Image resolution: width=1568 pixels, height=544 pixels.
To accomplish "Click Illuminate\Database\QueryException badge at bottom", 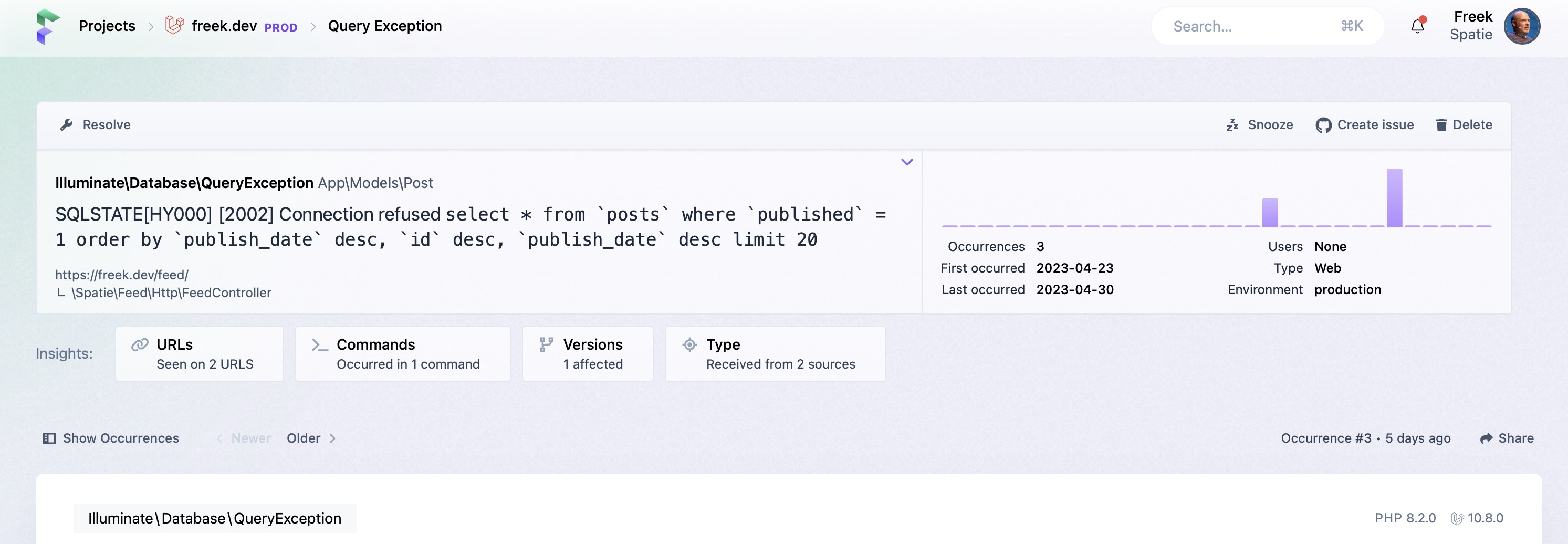I will tap(214, 518).
